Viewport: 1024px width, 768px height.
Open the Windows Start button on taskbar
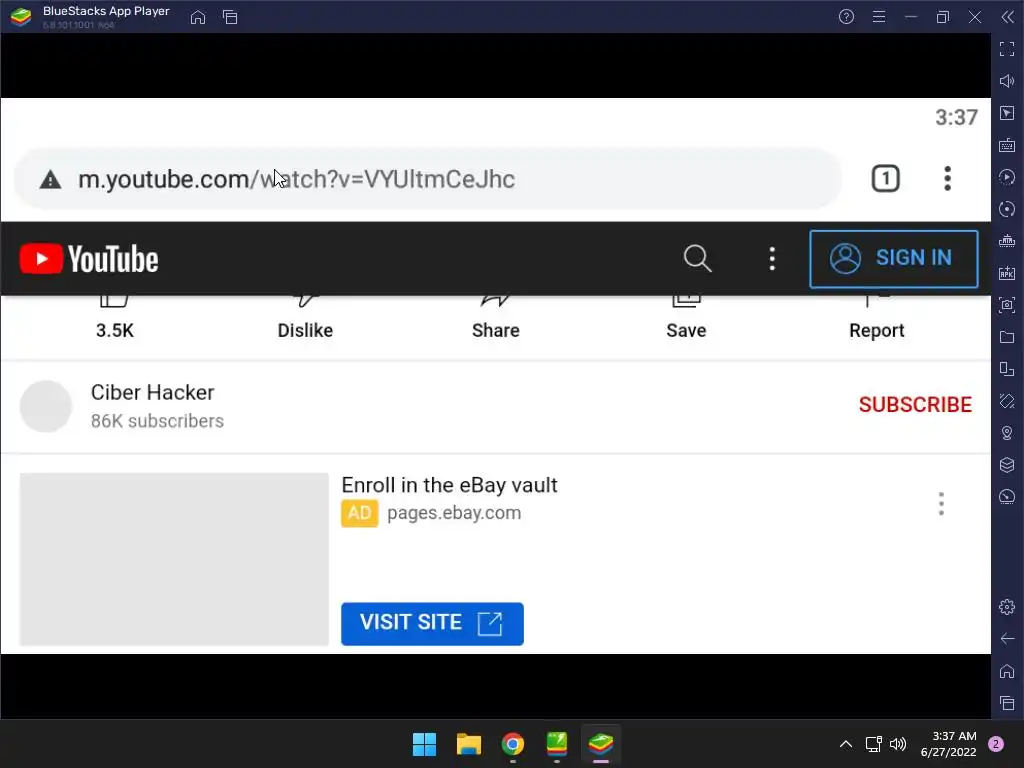pyautogui.click(x=424, y=744)
